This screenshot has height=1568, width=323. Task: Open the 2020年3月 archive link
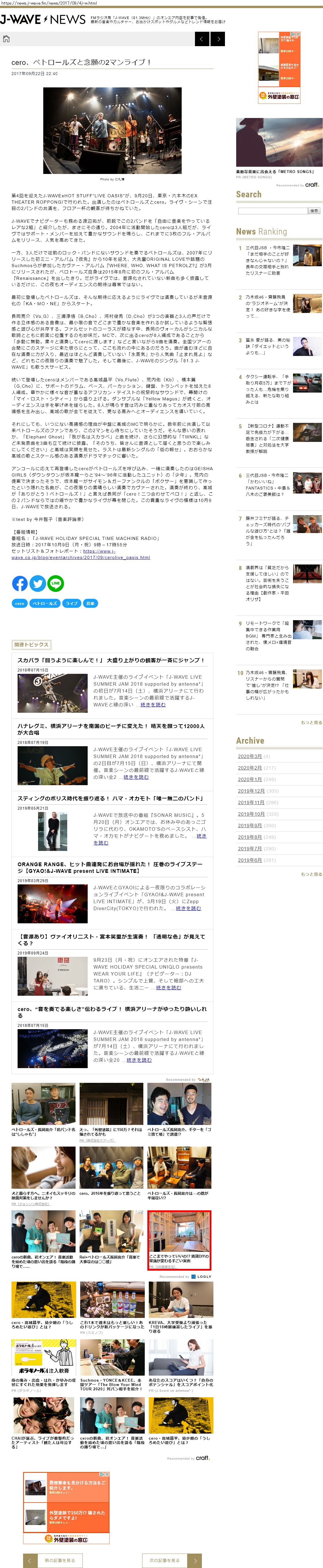tap(249, 756)
